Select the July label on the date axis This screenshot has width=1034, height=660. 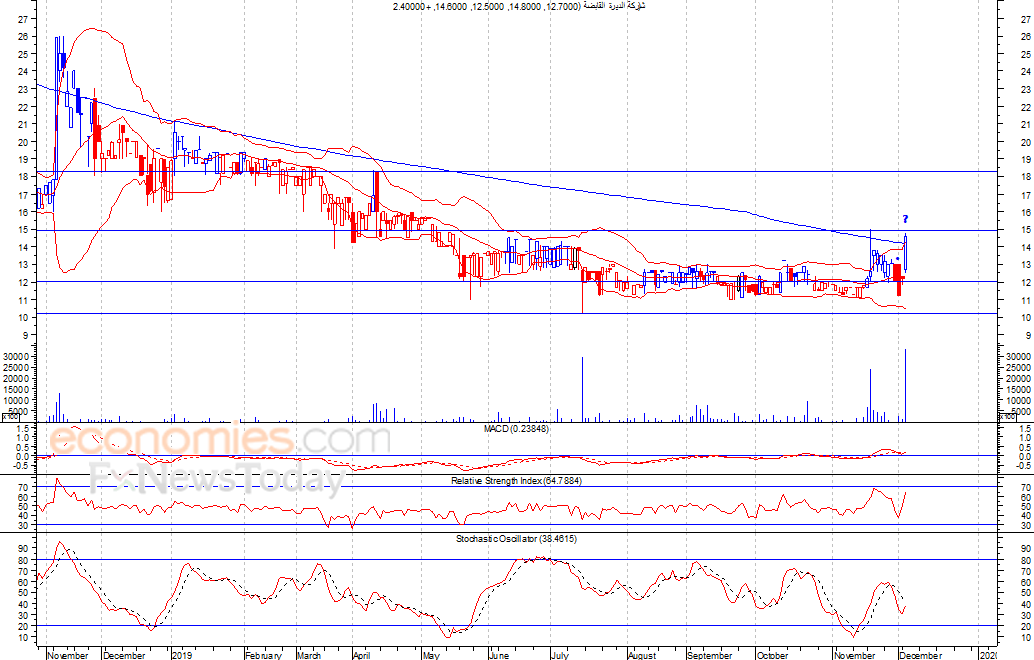click(x=558, y=655)
